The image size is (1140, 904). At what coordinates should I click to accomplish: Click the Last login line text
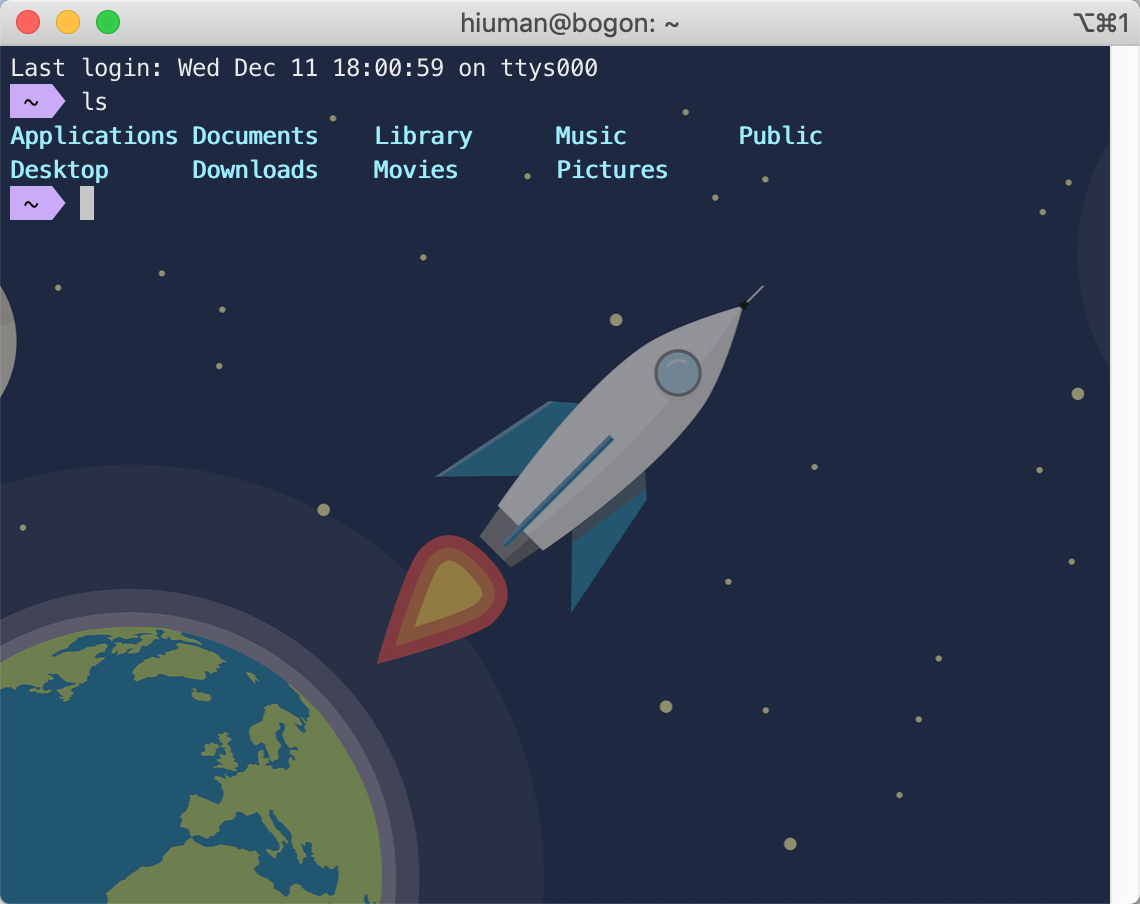point(304,68)
